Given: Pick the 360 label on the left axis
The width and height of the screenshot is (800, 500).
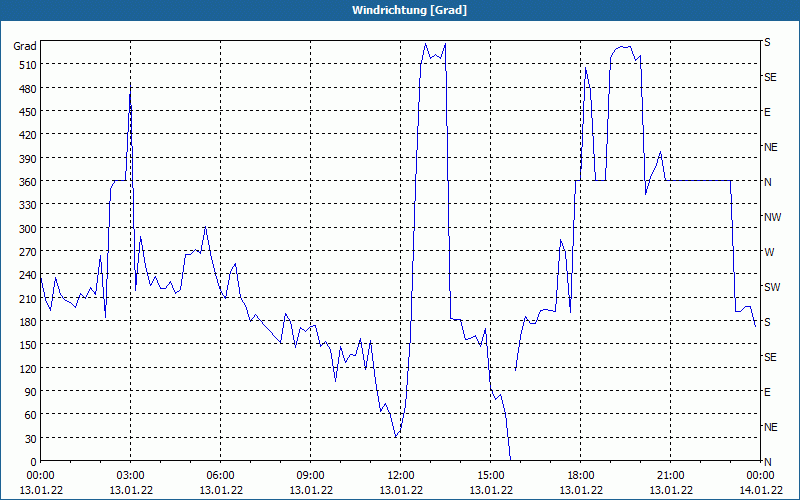Looking at the screenshot, I should (28, 182).
